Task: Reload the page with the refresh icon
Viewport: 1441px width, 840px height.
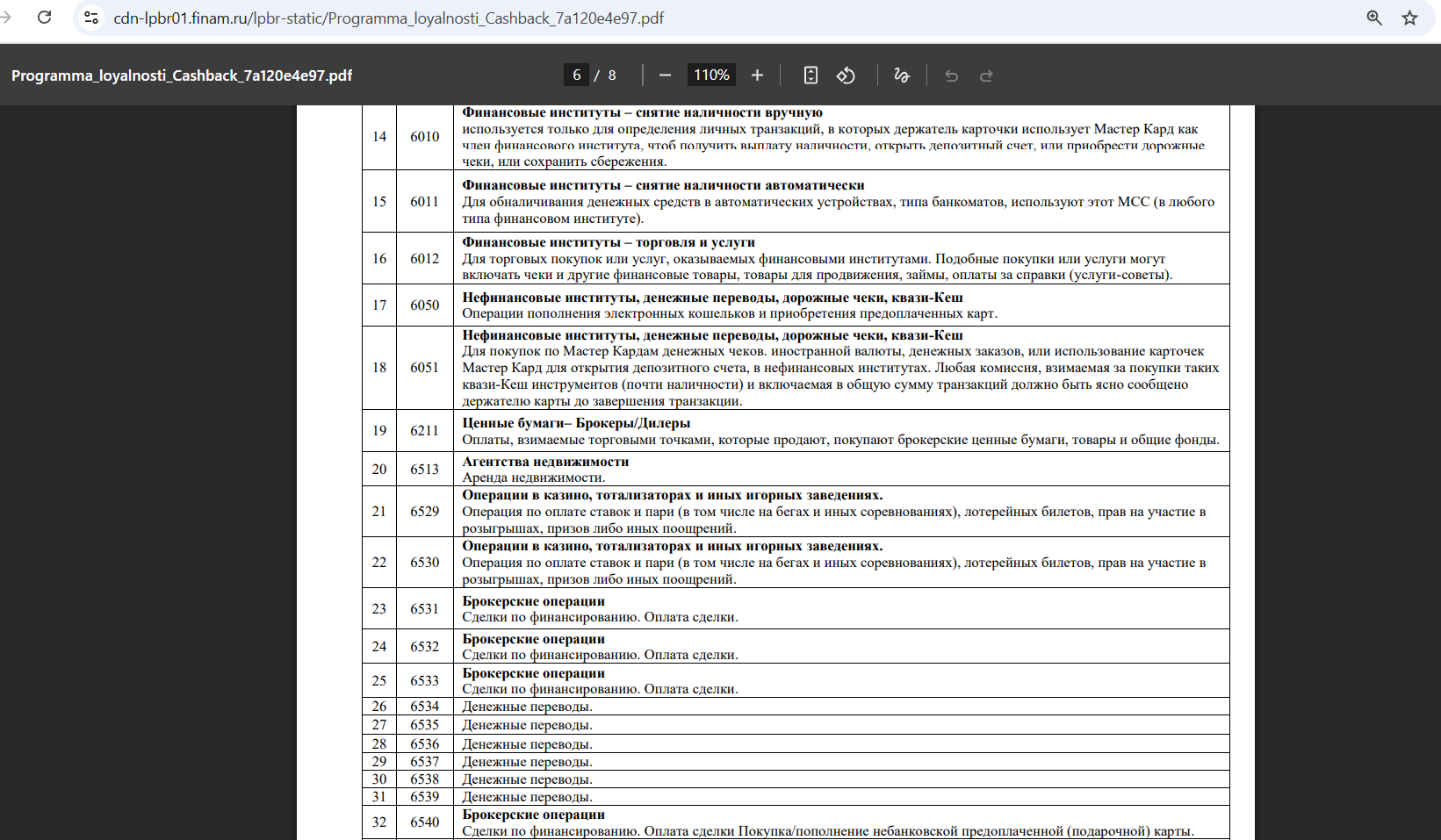Action: (x=44, y=18)
